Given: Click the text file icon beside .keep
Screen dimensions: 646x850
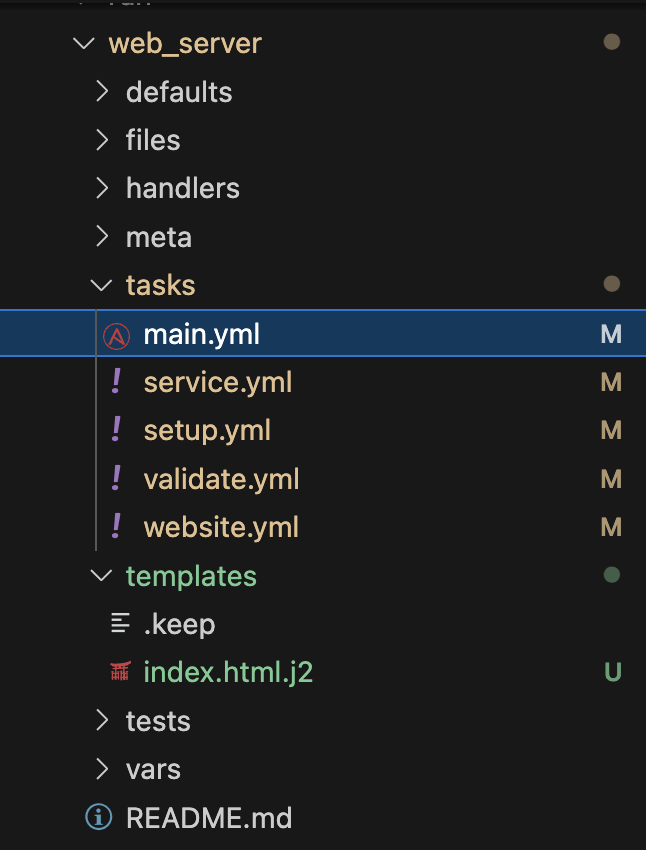Looking at the screenshot, I should 120,625.
